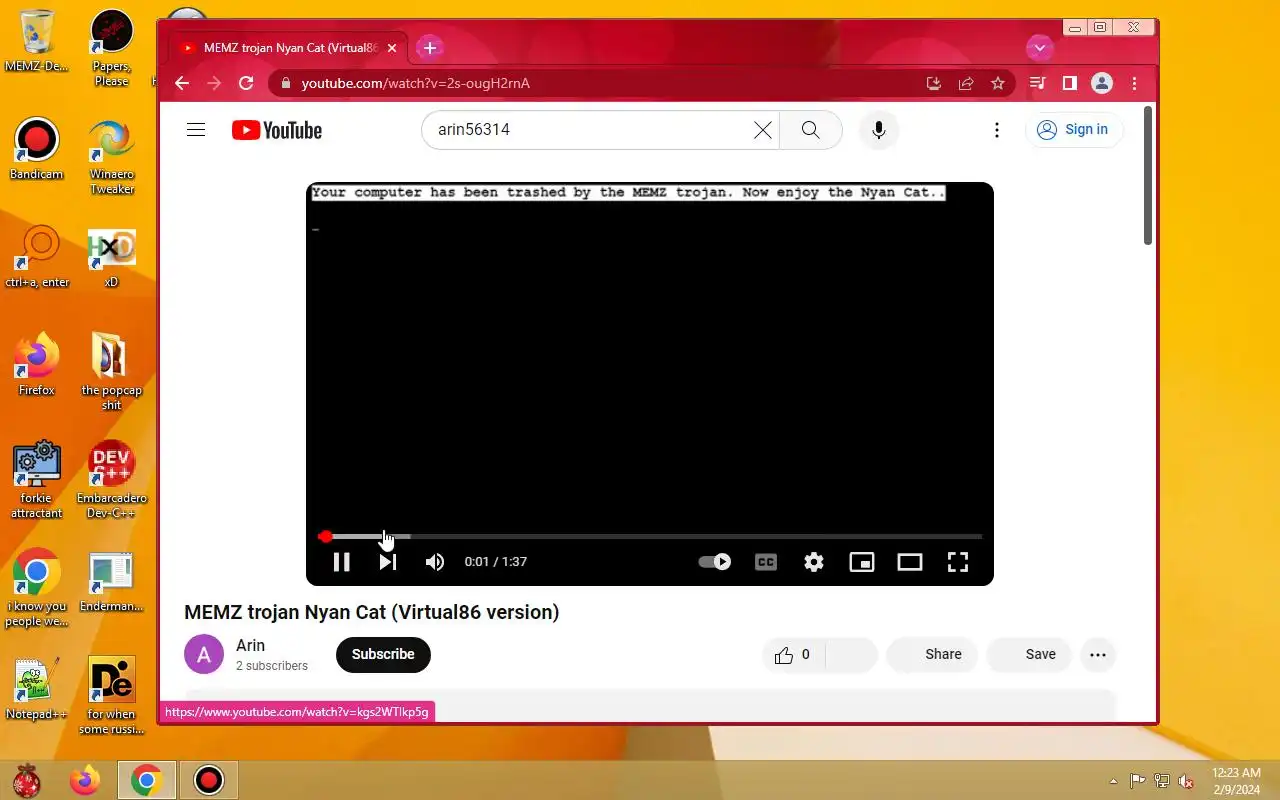Open Recycle Bin on desktop
Image resolution: width=1280 pixels, height=800 pixels.
click(37, 41)
